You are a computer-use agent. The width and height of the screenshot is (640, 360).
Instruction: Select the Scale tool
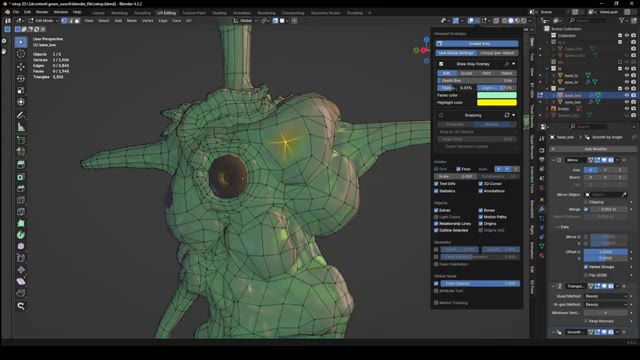pos(21,90)
